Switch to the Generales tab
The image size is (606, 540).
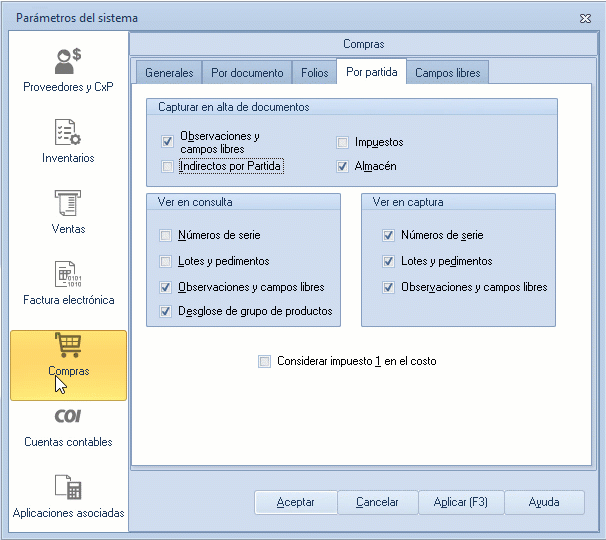pyautogui.click(x=169, y=73)
